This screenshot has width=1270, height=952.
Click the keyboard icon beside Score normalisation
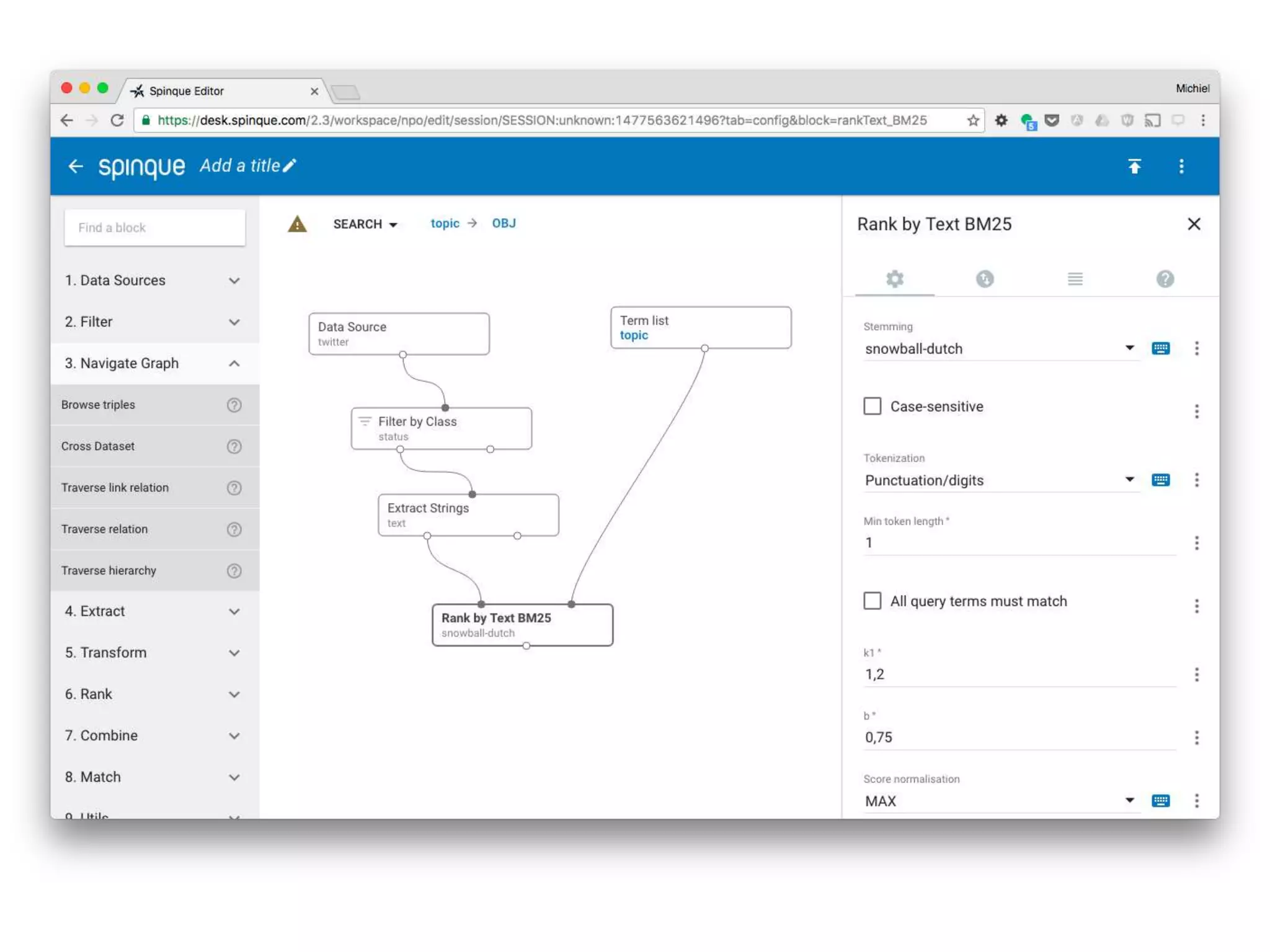click(x=1160, y=801)
